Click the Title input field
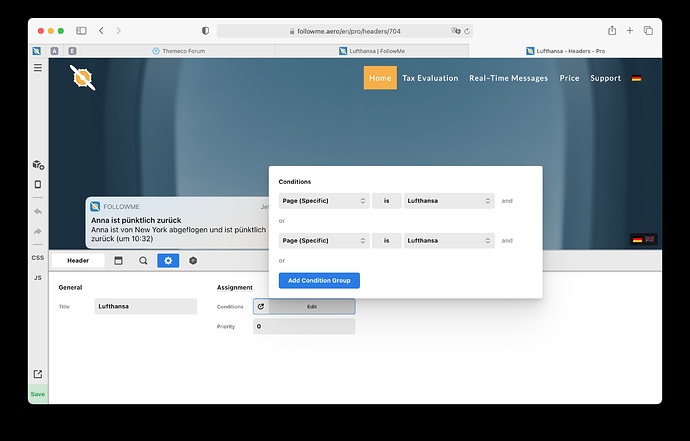 pos(146,306)
